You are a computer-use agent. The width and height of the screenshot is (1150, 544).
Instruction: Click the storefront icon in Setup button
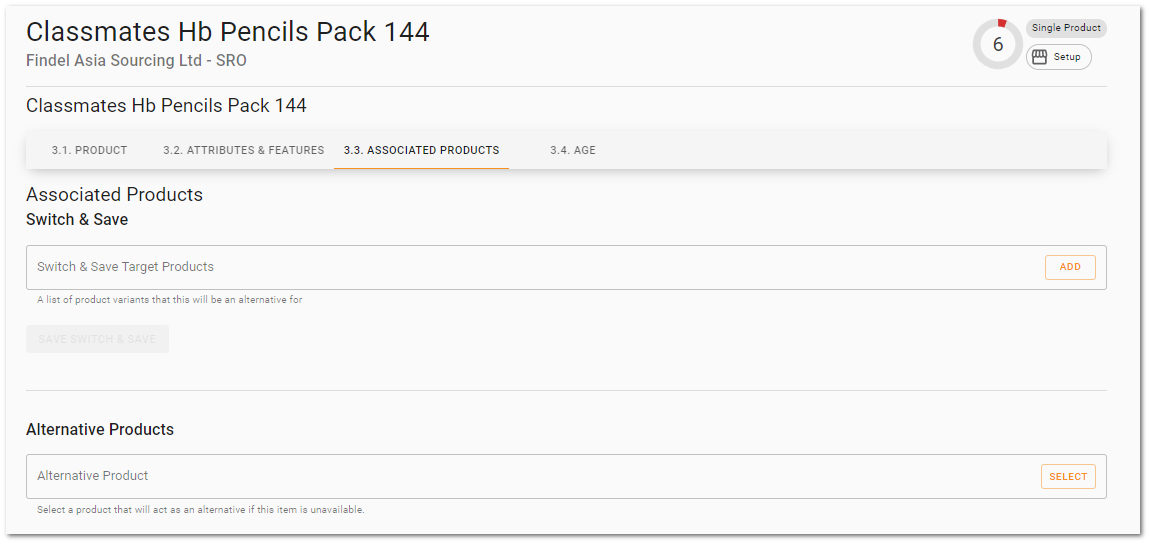coord(1039,57)
